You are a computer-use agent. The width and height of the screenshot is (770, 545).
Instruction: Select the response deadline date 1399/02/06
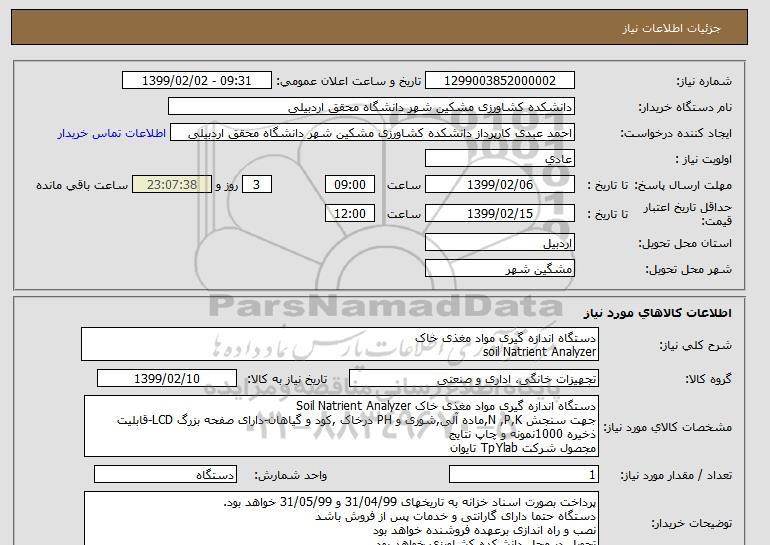click(x=500, y=185)
